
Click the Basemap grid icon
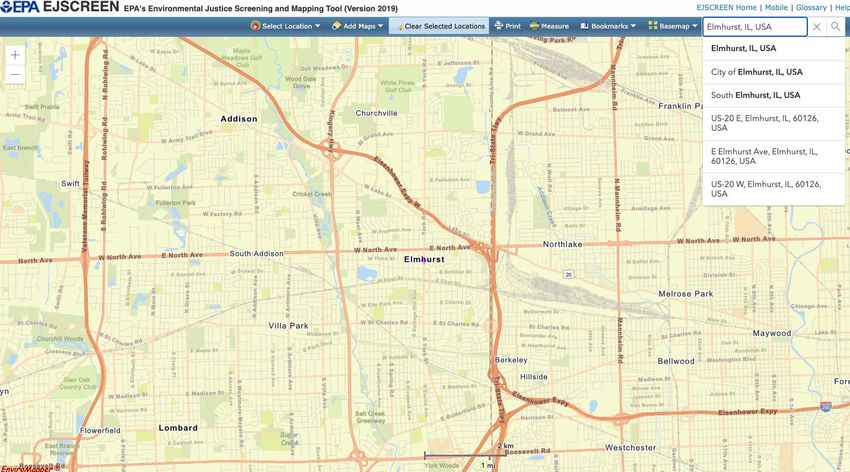(x=653, y=26)
